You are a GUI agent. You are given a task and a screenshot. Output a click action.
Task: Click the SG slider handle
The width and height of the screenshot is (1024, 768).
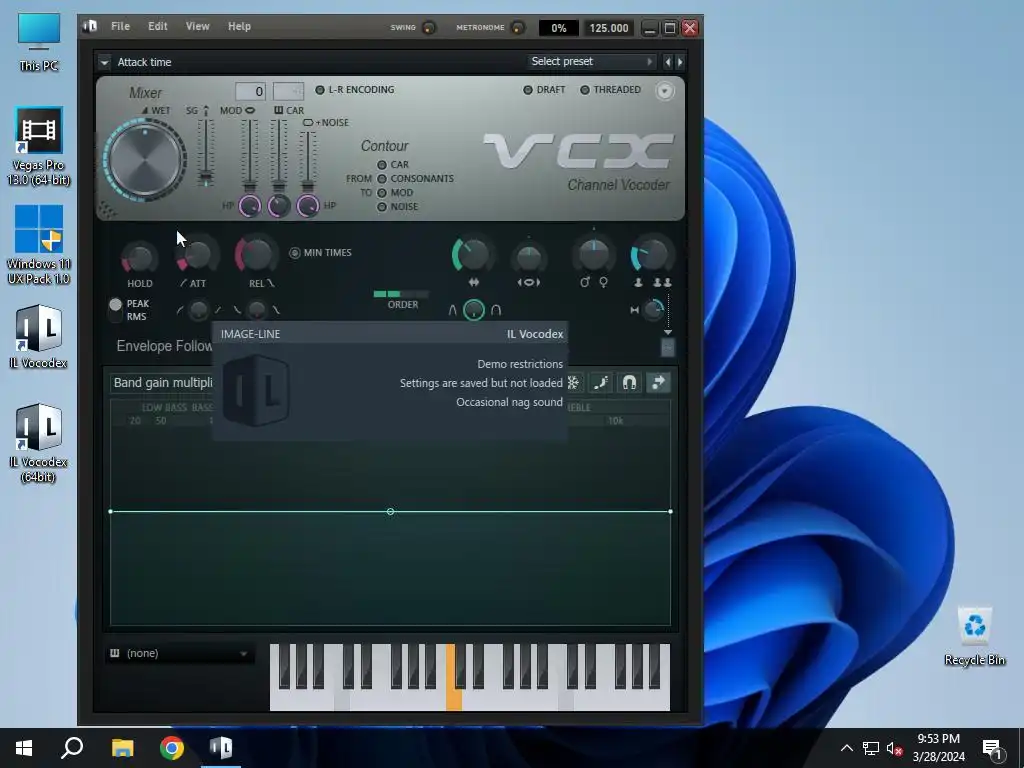pos(206,177)
